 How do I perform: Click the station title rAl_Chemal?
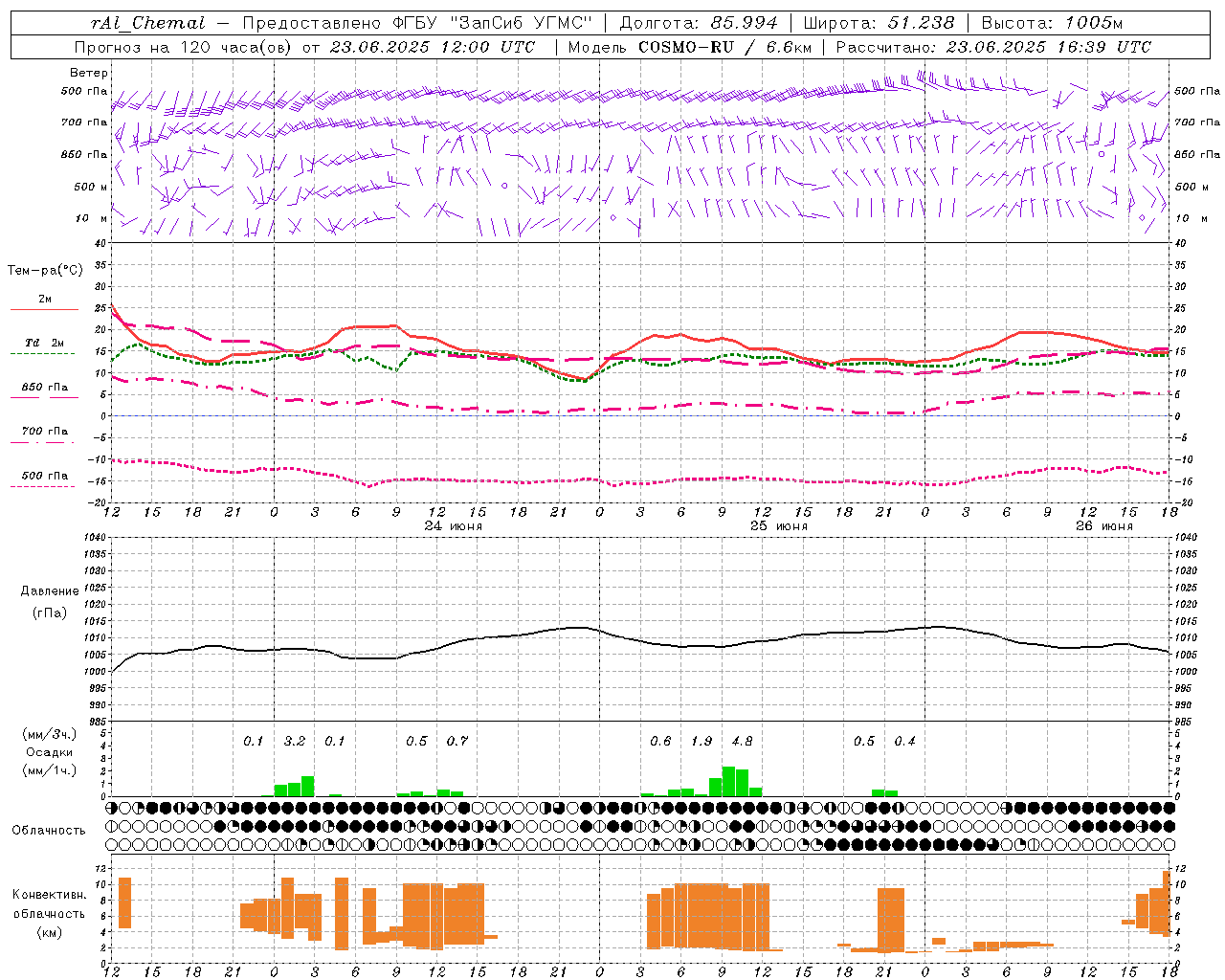147,23
